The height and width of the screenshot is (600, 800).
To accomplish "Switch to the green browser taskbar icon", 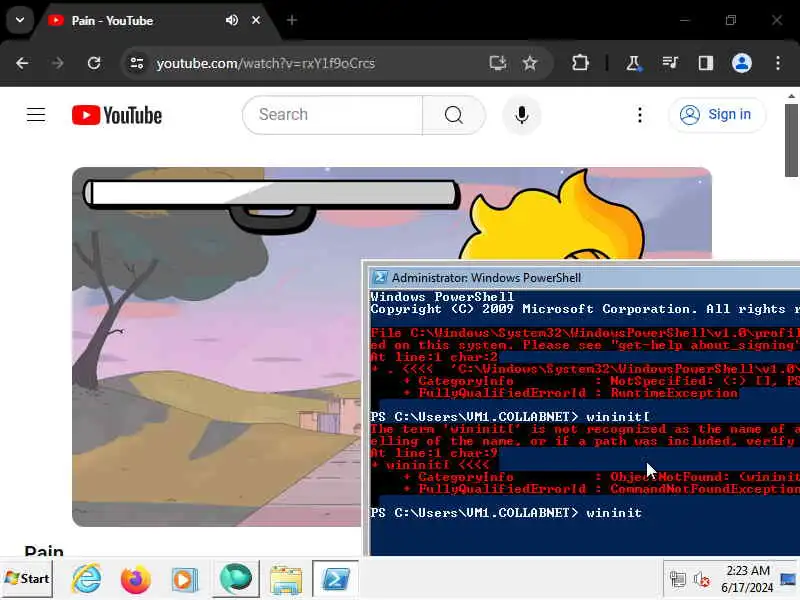I will (x=235, y=579).
